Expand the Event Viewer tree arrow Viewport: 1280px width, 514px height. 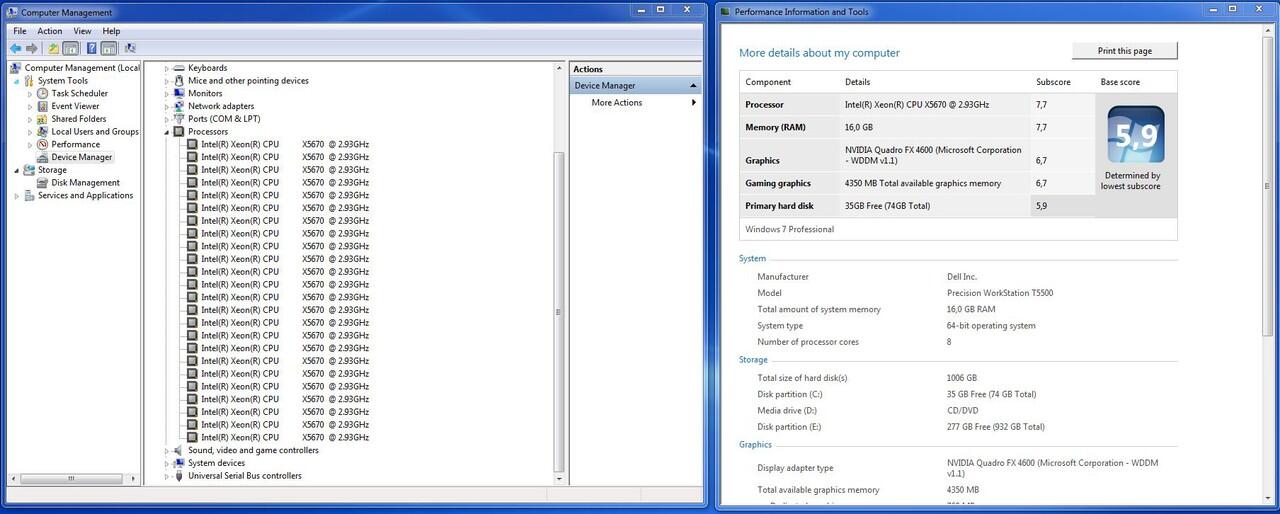click(x=30, y=106)
